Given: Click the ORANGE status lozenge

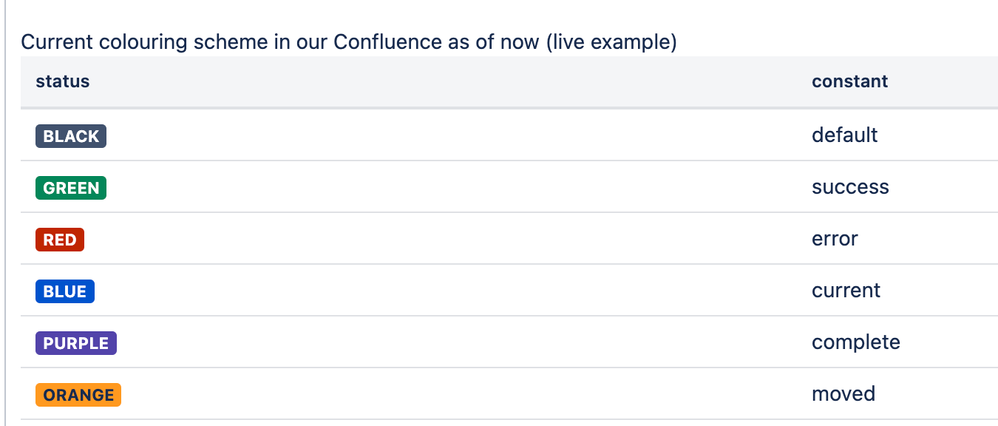Looking at the screenshot, I should pos(78,395).
